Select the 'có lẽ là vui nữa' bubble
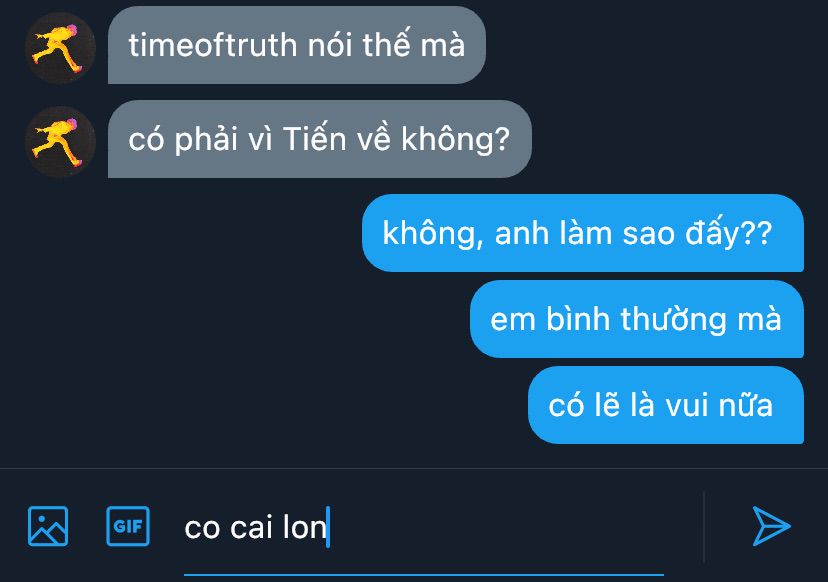Viewport: 828px width, 582px height. tap(666, 405)
